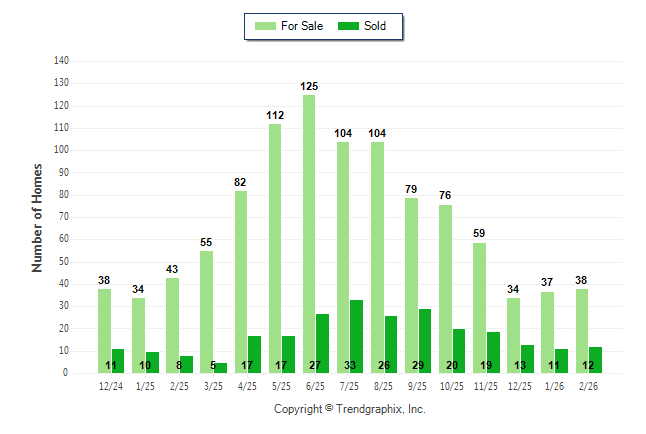Click the 112 data label
This screenshot has height=434, width=646.
click(x=275, y=116)
